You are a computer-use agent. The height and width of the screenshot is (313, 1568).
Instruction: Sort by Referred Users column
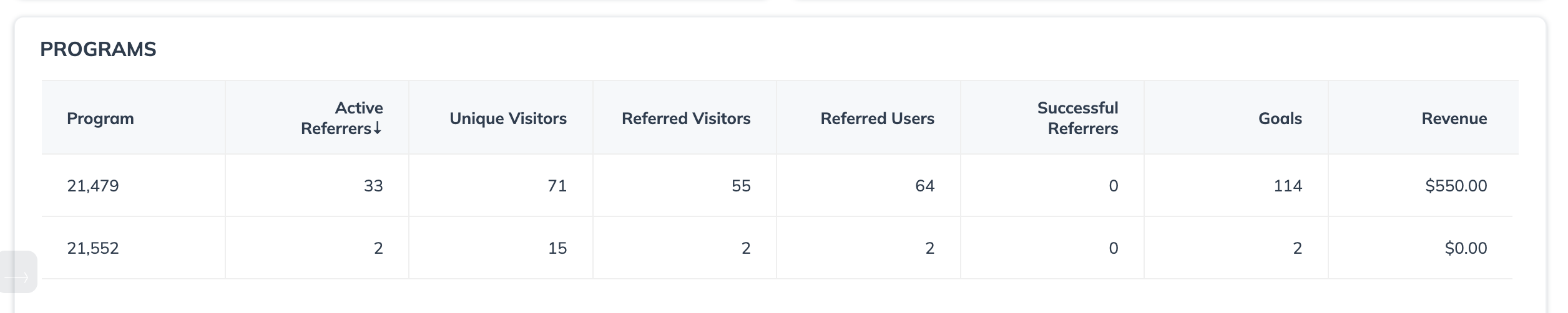(x=876, y=118)
